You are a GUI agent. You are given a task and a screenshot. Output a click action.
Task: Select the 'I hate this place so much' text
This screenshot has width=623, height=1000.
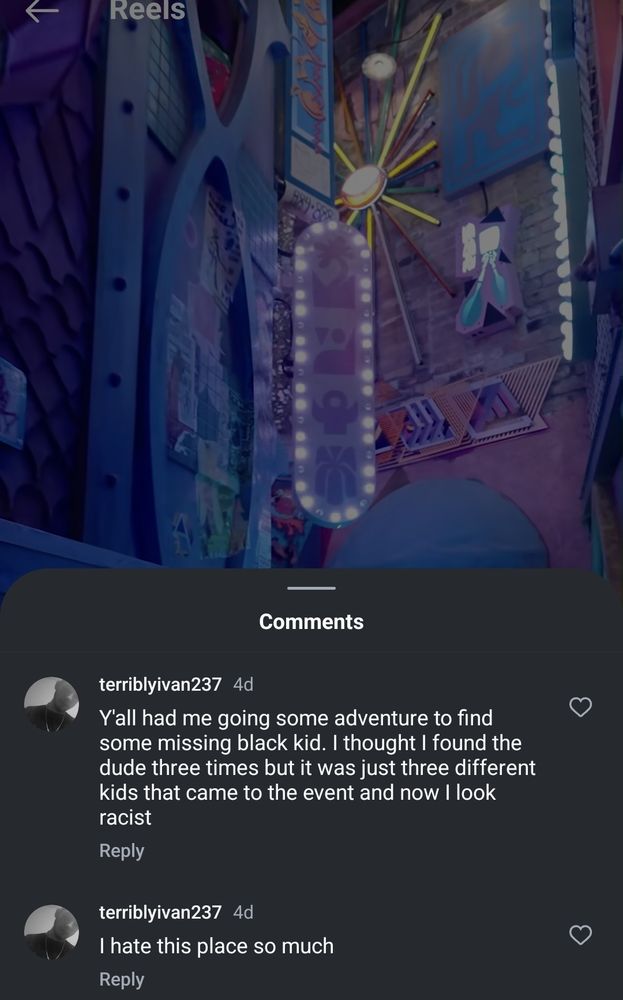pyautogui.click(x=216, y=946)
